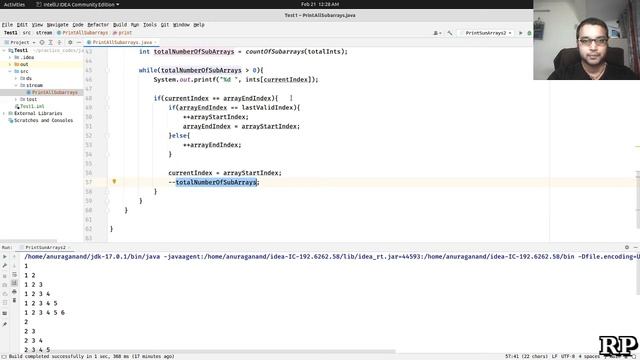Viewport: 640px width, 360px height.
Task: Open Project panel settings gear
Action: click(70, 42)
